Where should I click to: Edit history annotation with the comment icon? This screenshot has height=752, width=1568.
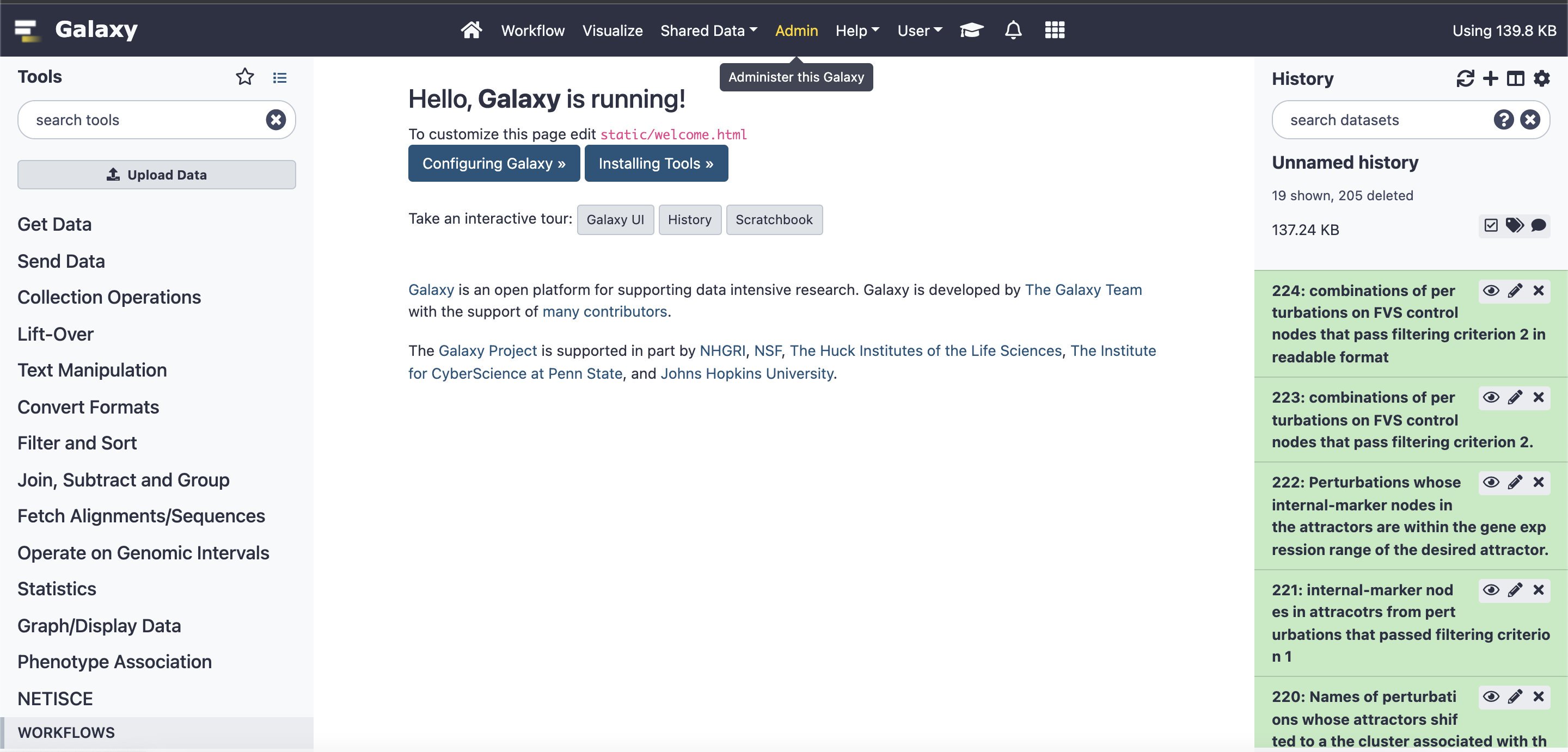coord(1538,226)
